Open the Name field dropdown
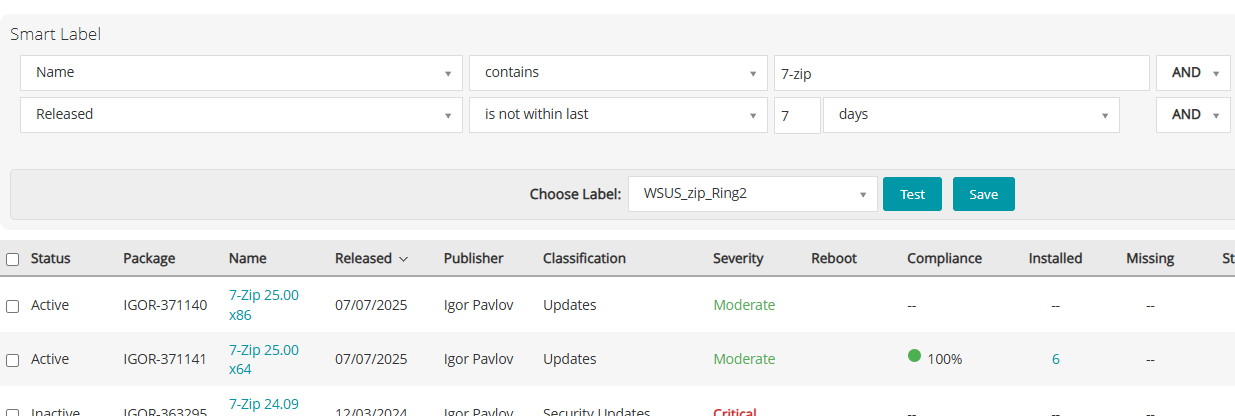This screenshot has width=1235, height=416. 241,73
